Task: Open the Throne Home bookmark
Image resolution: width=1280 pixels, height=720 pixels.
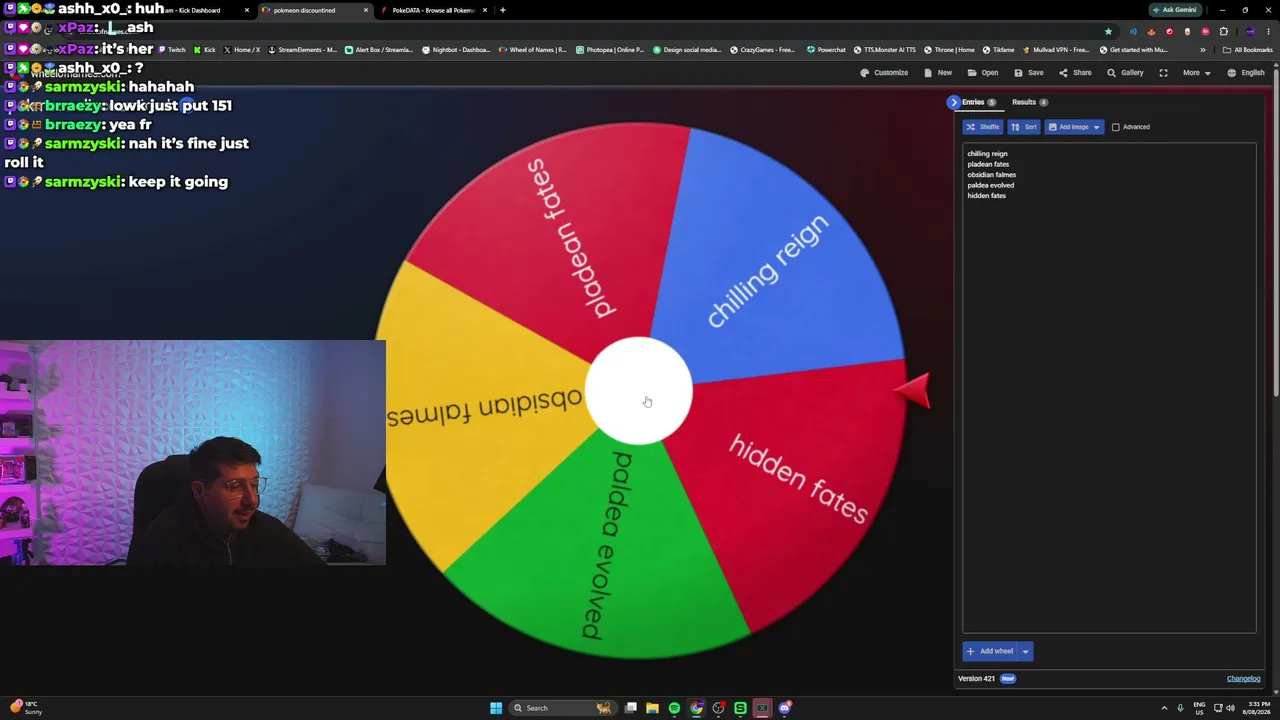Action: pyautogui.click(x=949, y=50)
